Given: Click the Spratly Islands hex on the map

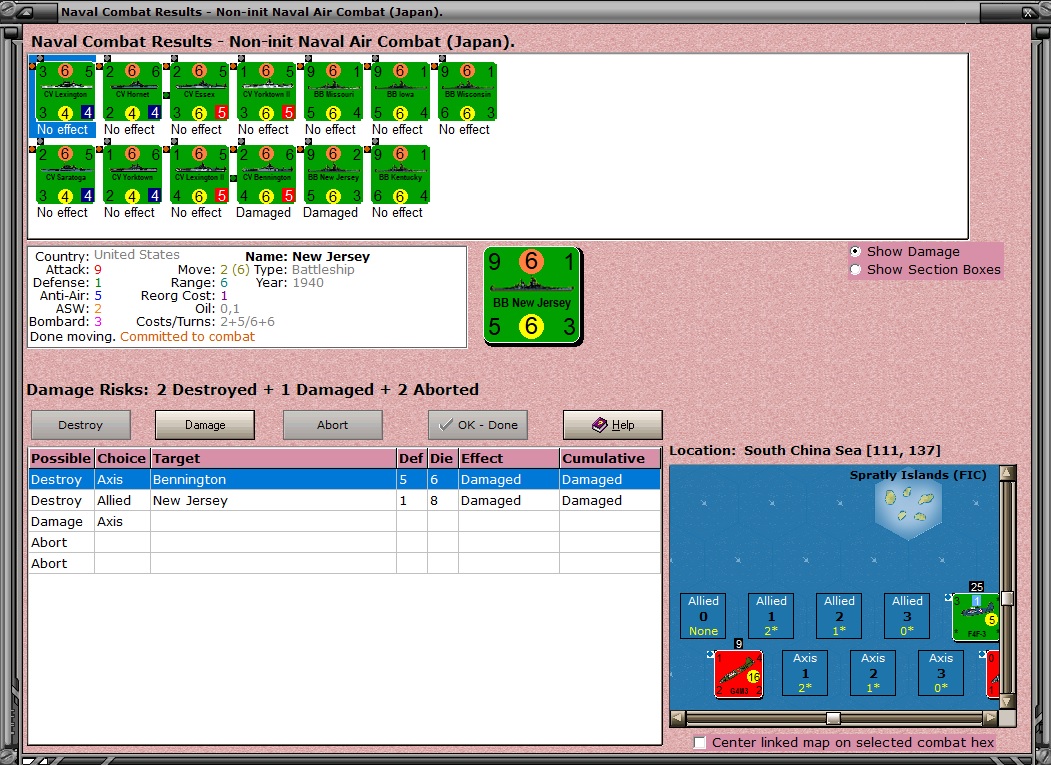Looking at the screenshot, I should click(908, 506).
